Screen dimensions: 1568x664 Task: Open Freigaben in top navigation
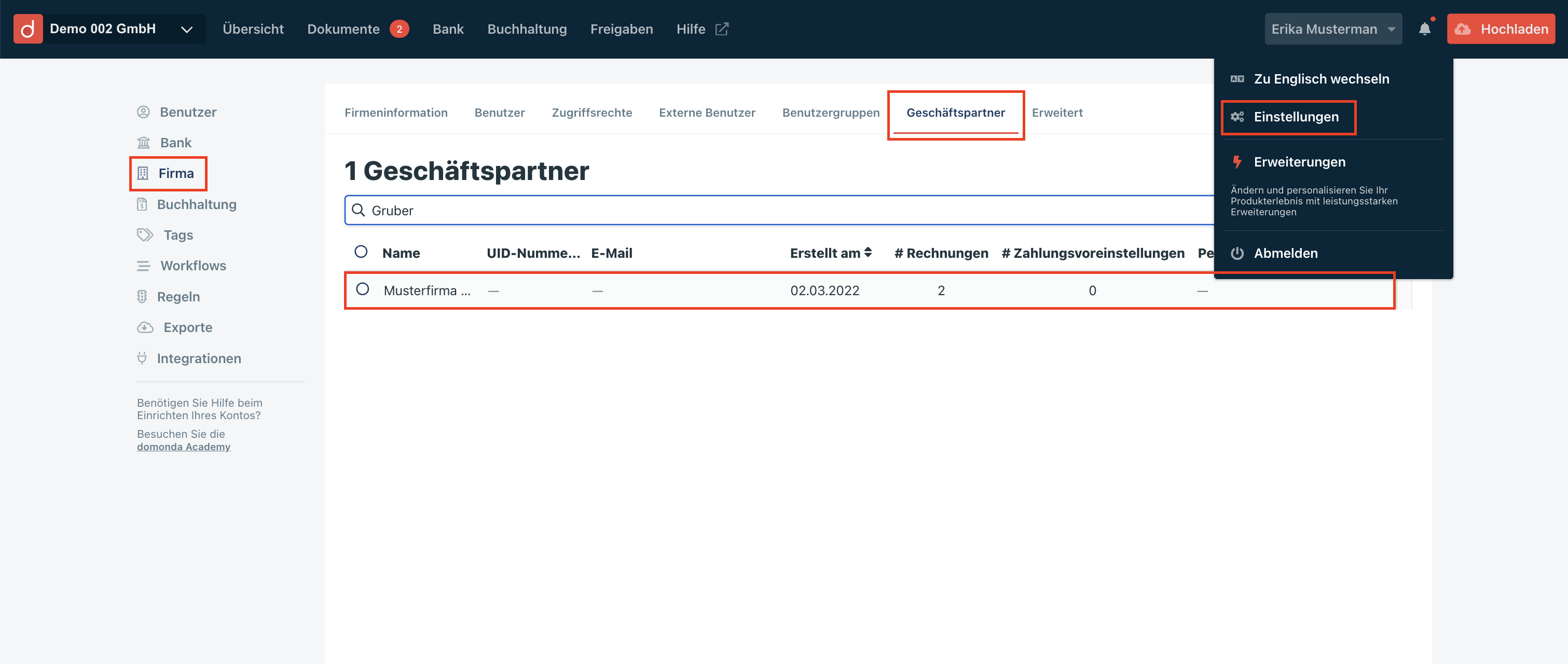point(622,29)
